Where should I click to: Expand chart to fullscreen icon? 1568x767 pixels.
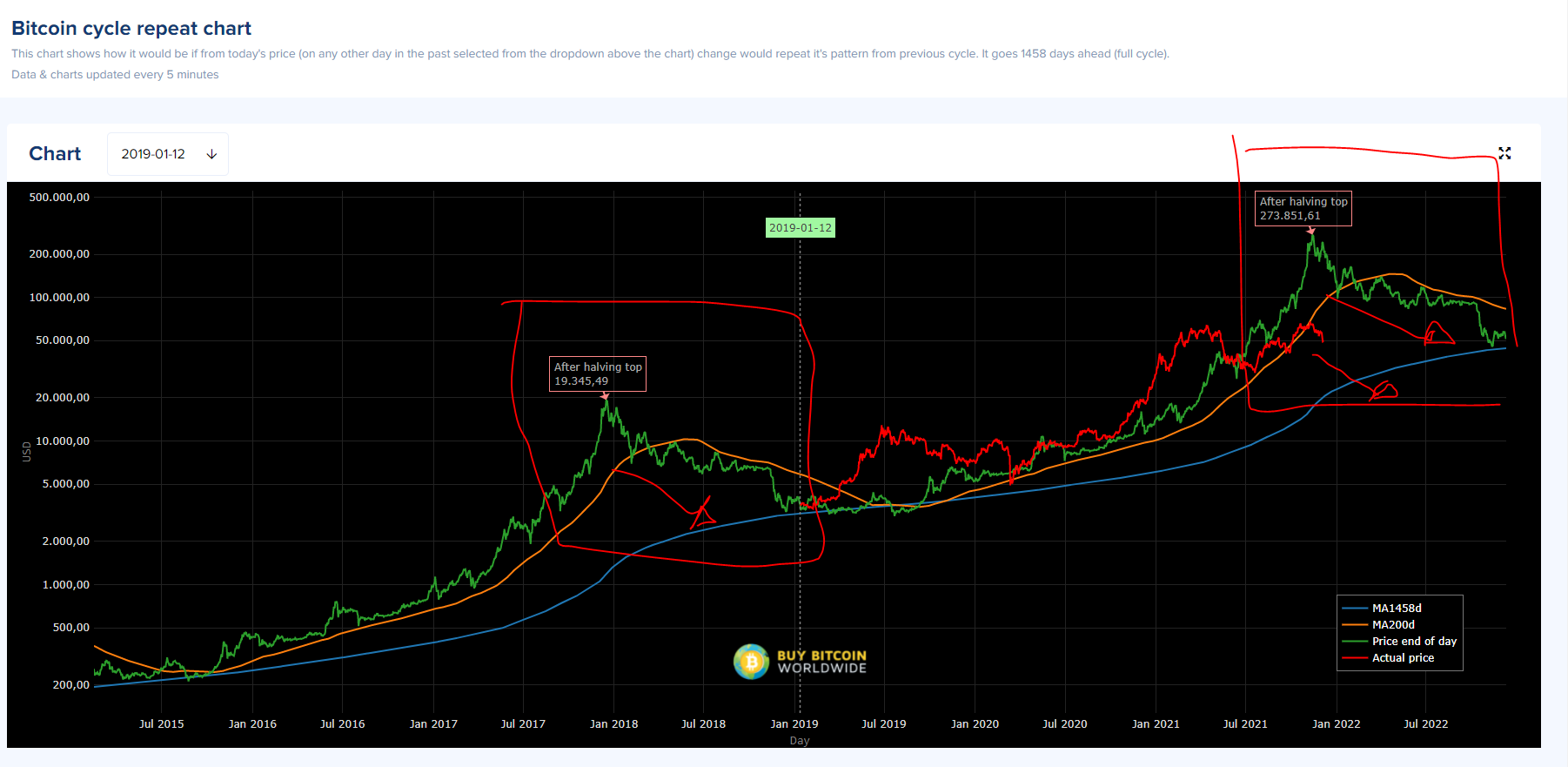pos(1504,153)
